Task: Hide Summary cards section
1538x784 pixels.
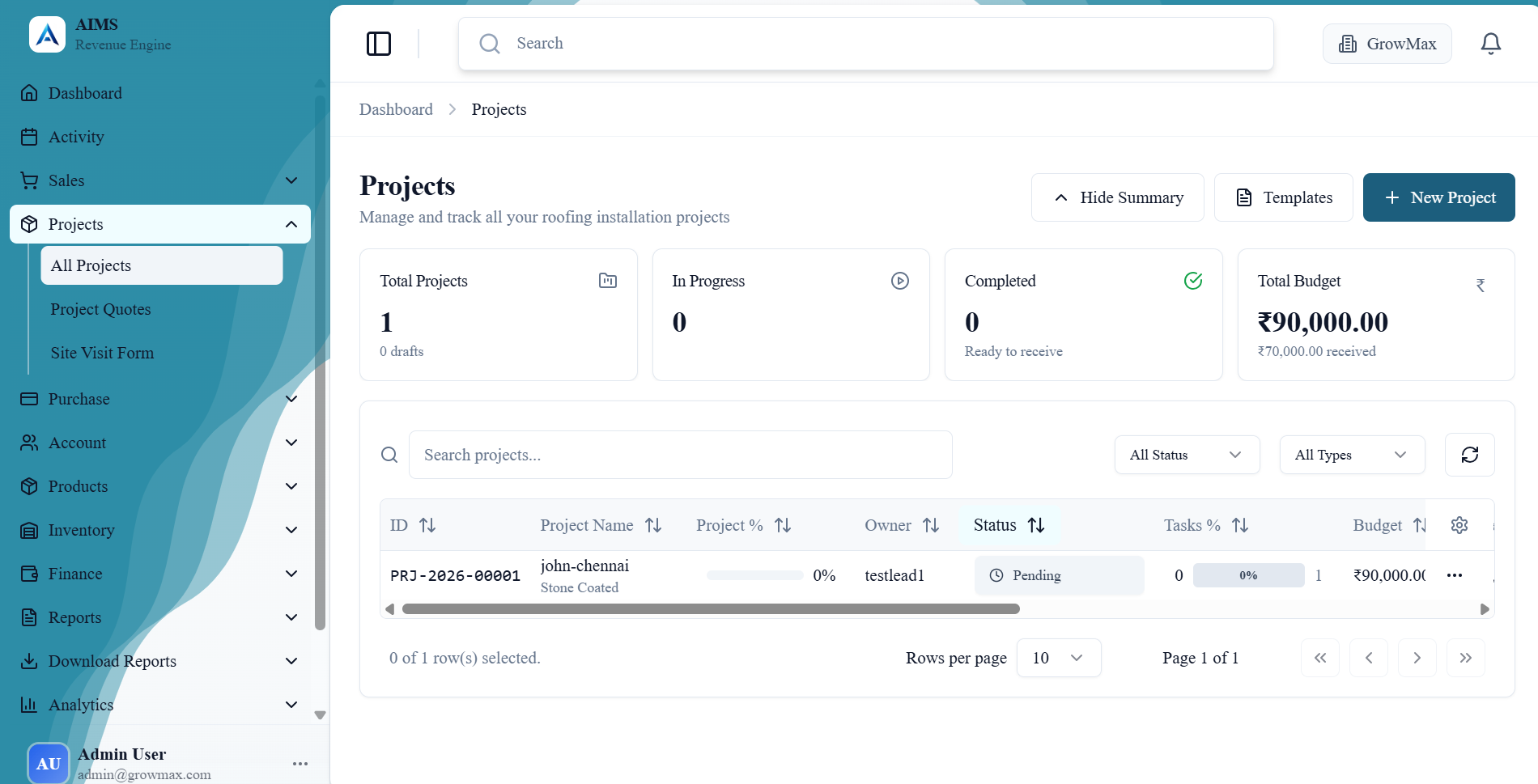Action: (1117, 197)
